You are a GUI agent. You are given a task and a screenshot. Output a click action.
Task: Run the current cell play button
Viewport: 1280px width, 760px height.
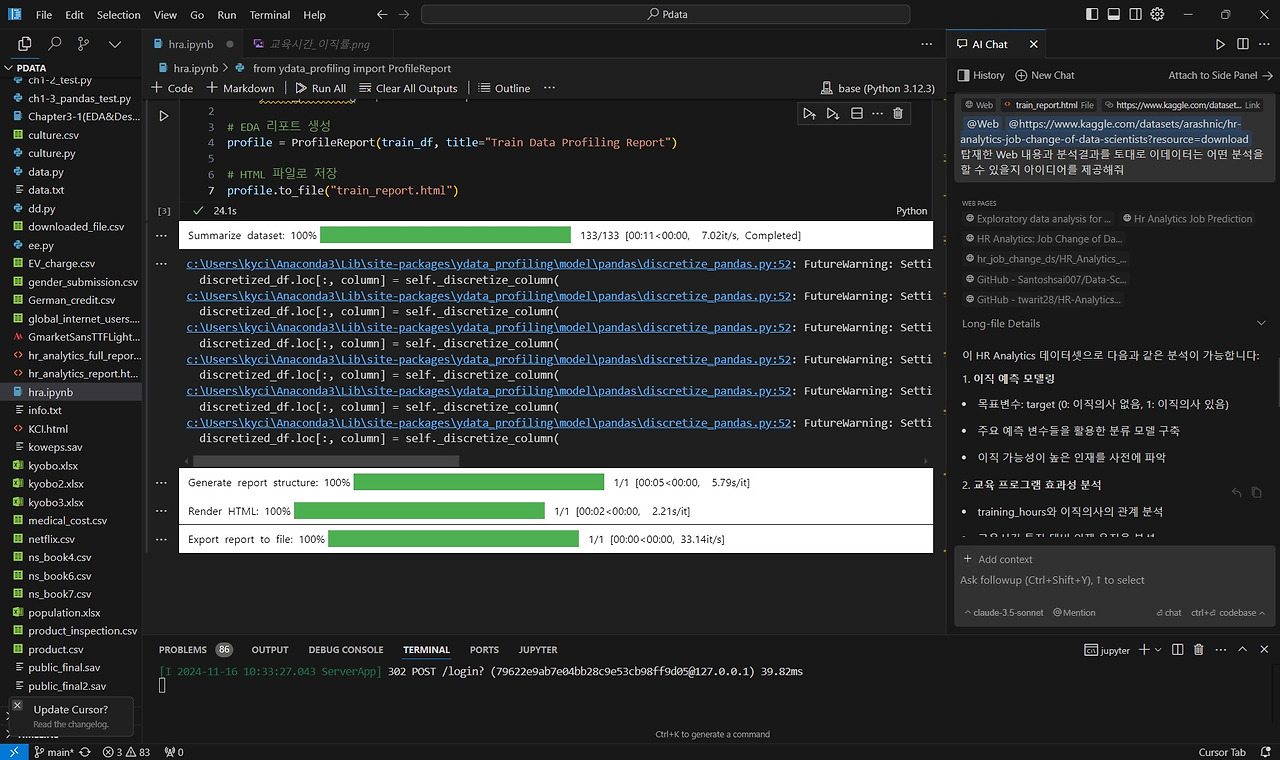[164, 116]
